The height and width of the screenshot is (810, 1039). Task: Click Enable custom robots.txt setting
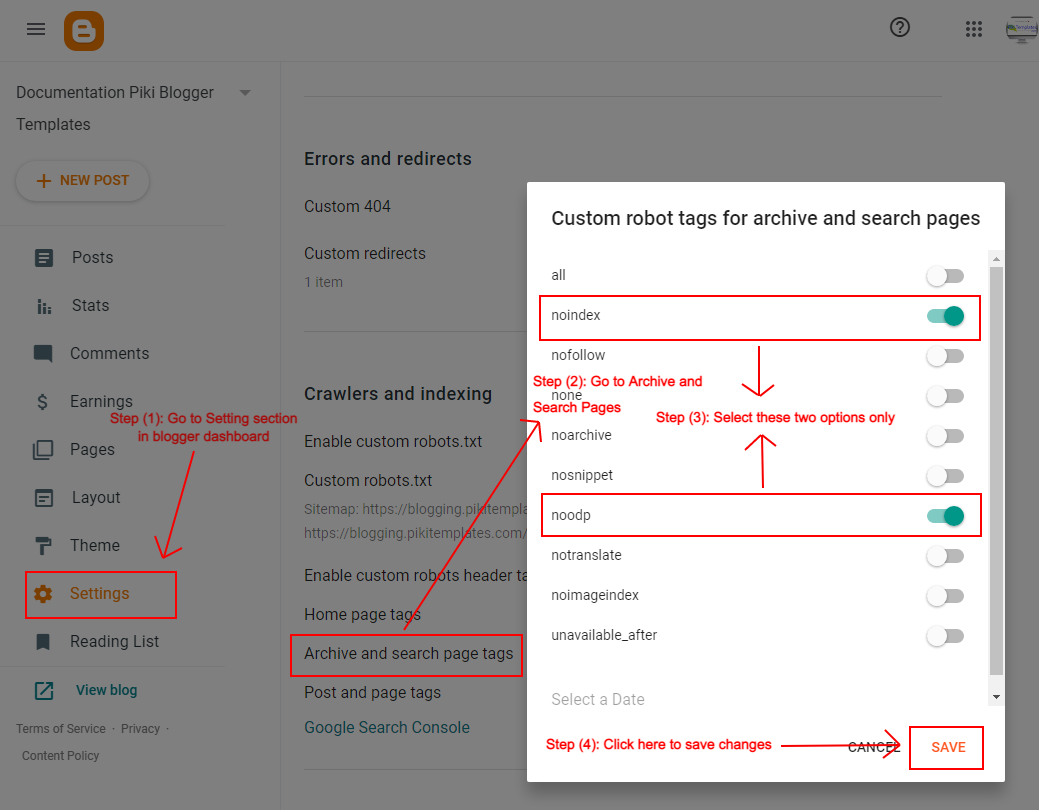click(393, 442)
